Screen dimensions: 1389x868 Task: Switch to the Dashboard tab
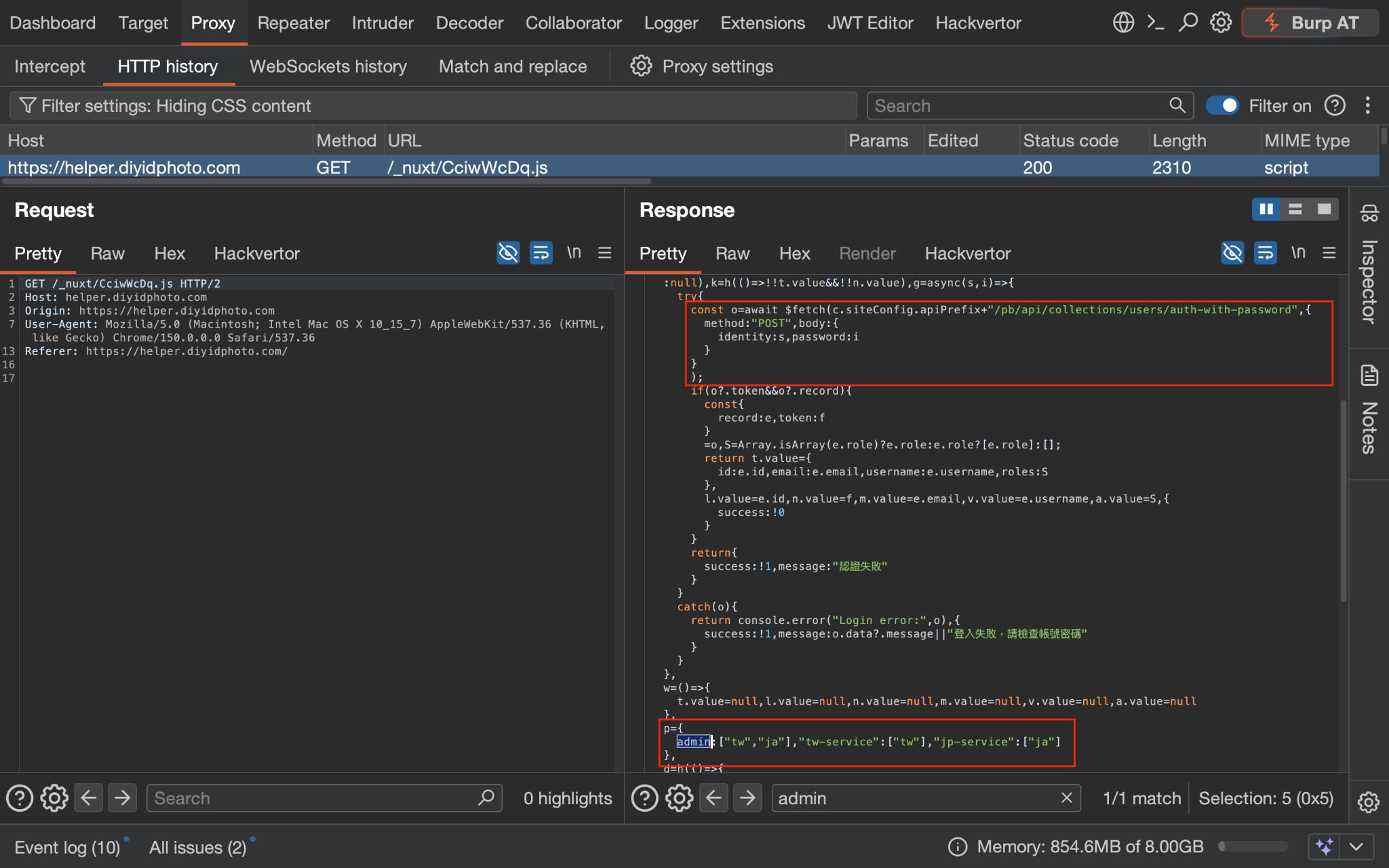tap(53, 23)
